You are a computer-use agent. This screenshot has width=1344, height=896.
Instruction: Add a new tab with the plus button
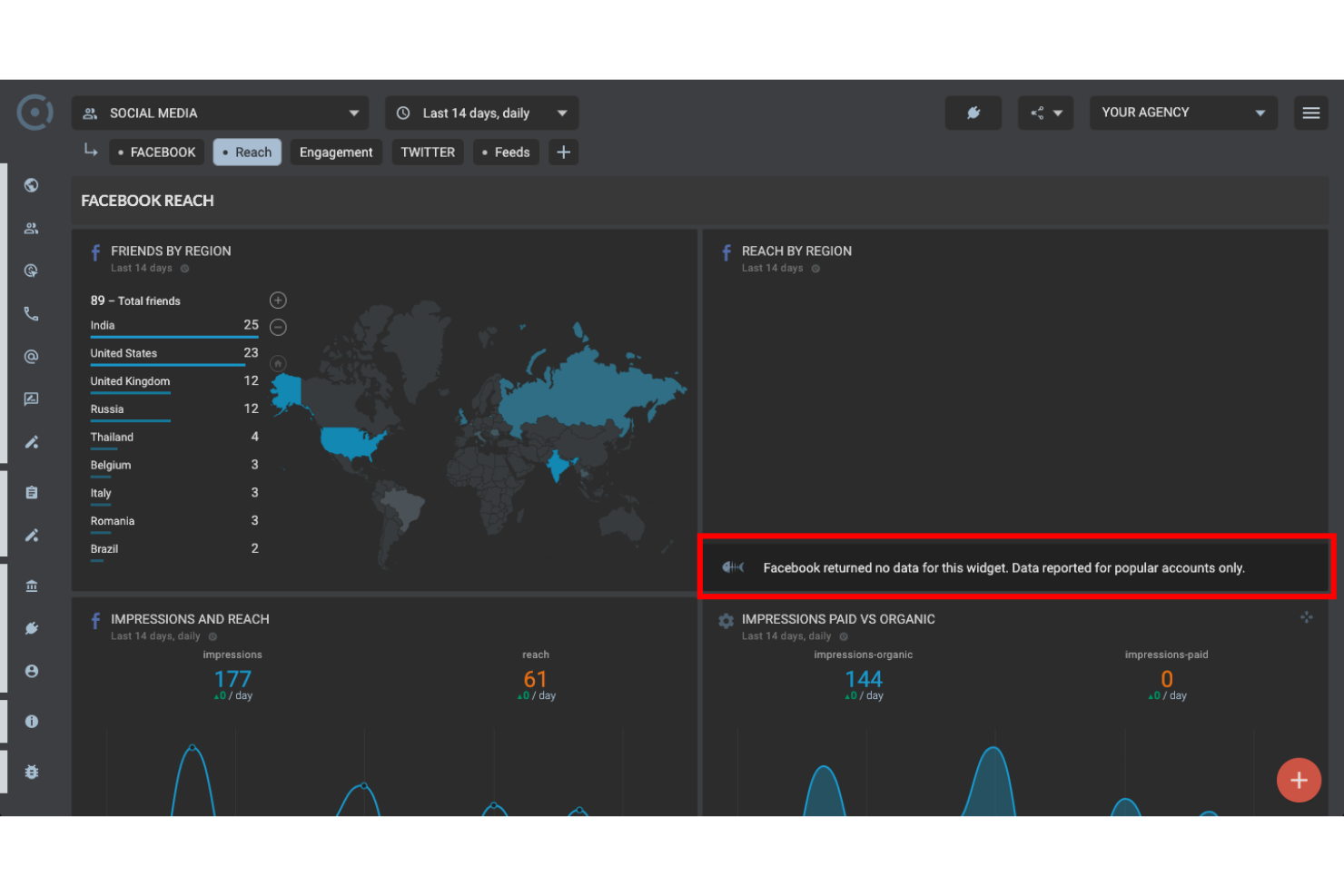point(563,153)
